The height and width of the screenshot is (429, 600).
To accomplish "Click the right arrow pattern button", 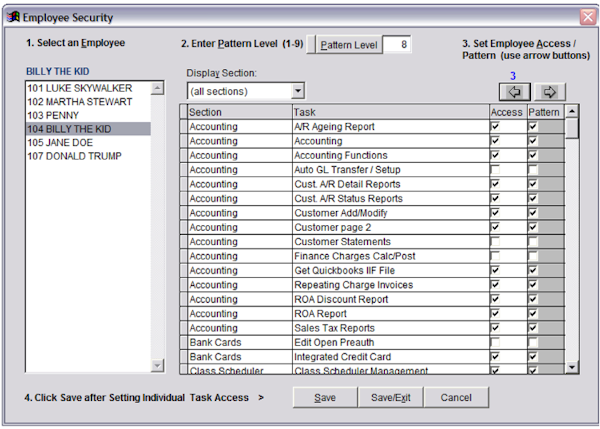I will tap(549, 92).
